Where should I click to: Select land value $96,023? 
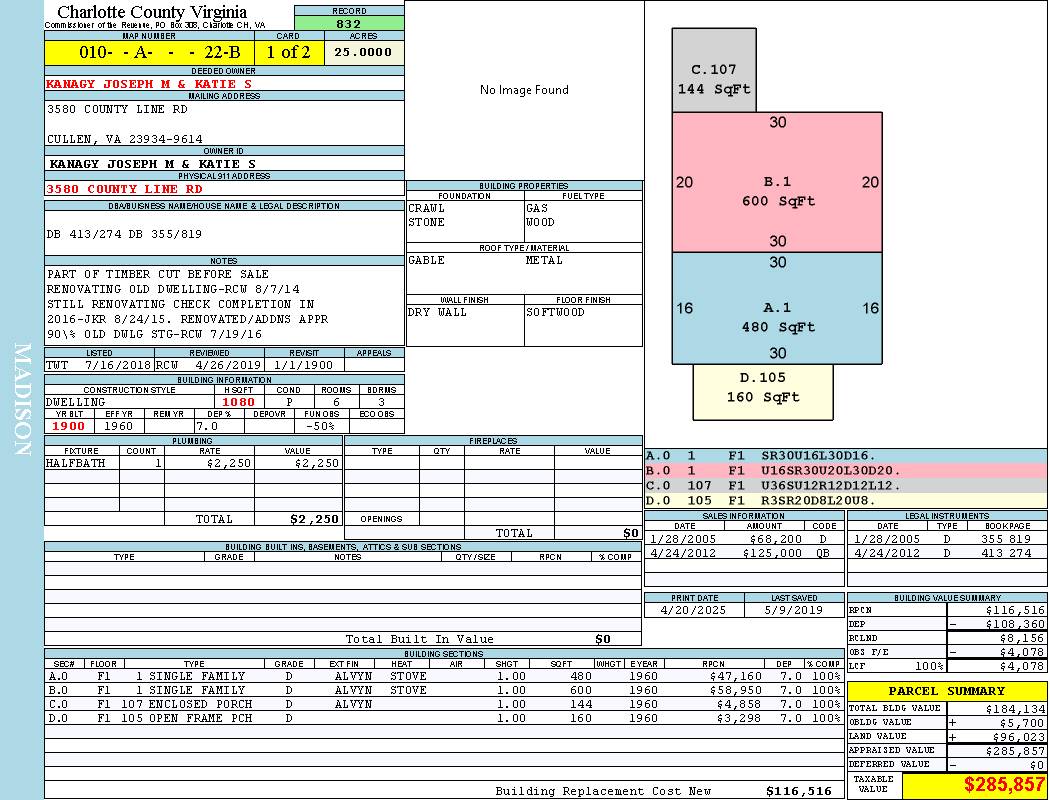coord(1019,737)
